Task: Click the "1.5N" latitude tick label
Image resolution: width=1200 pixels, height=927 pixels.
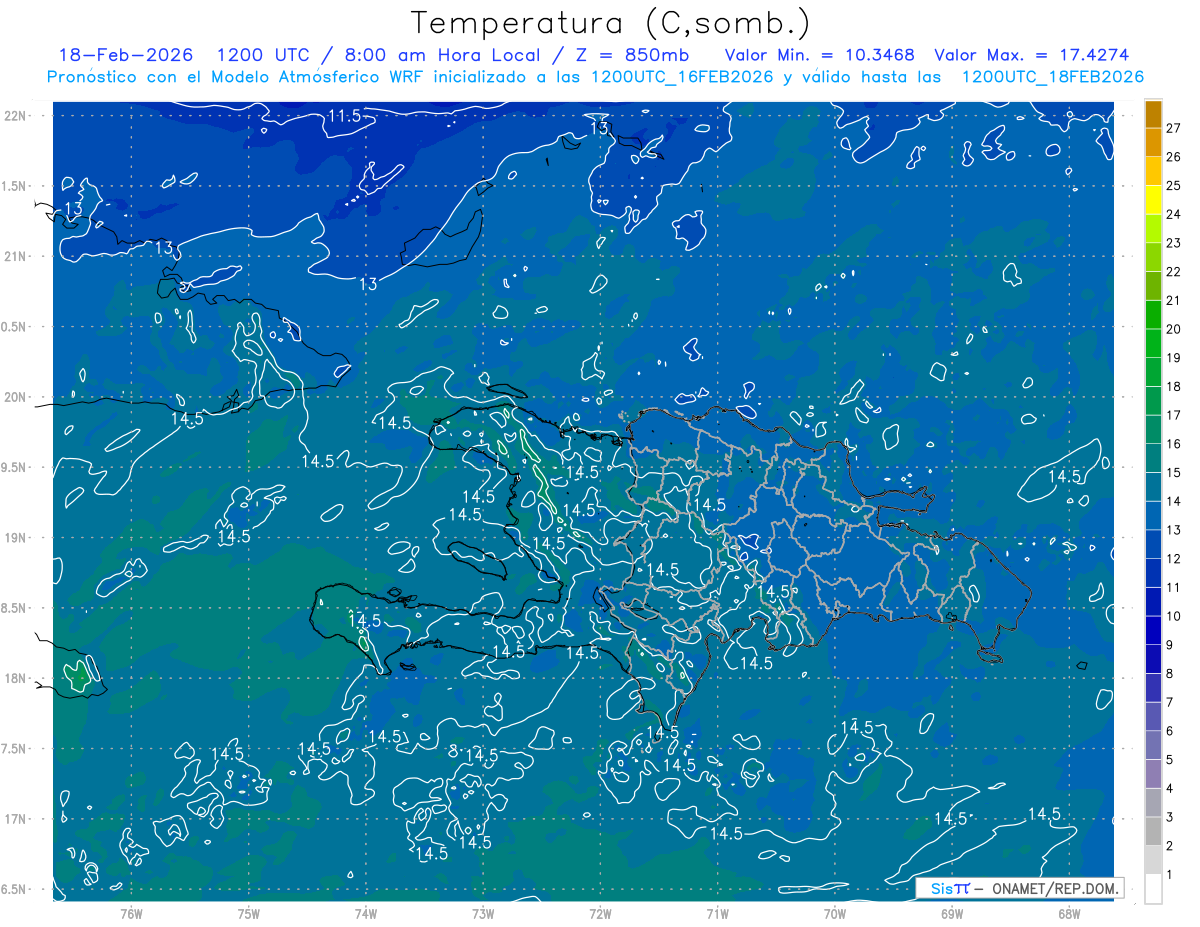Action: (x=16, y=186)
